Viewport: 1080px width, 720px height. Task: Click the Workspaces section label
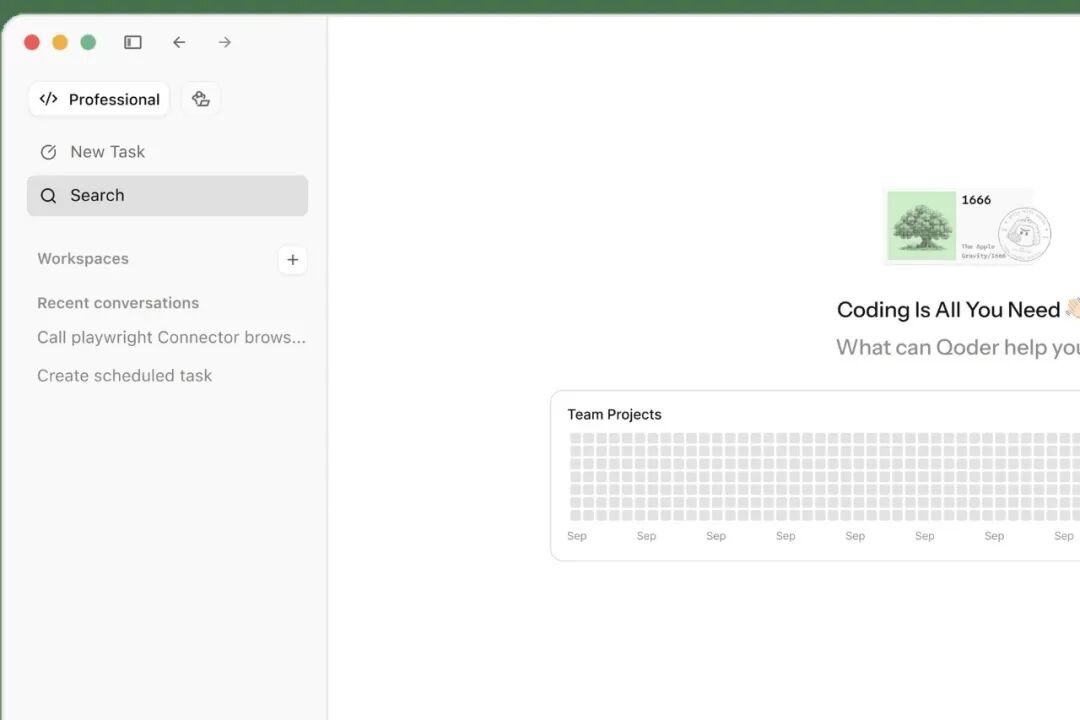83,258
